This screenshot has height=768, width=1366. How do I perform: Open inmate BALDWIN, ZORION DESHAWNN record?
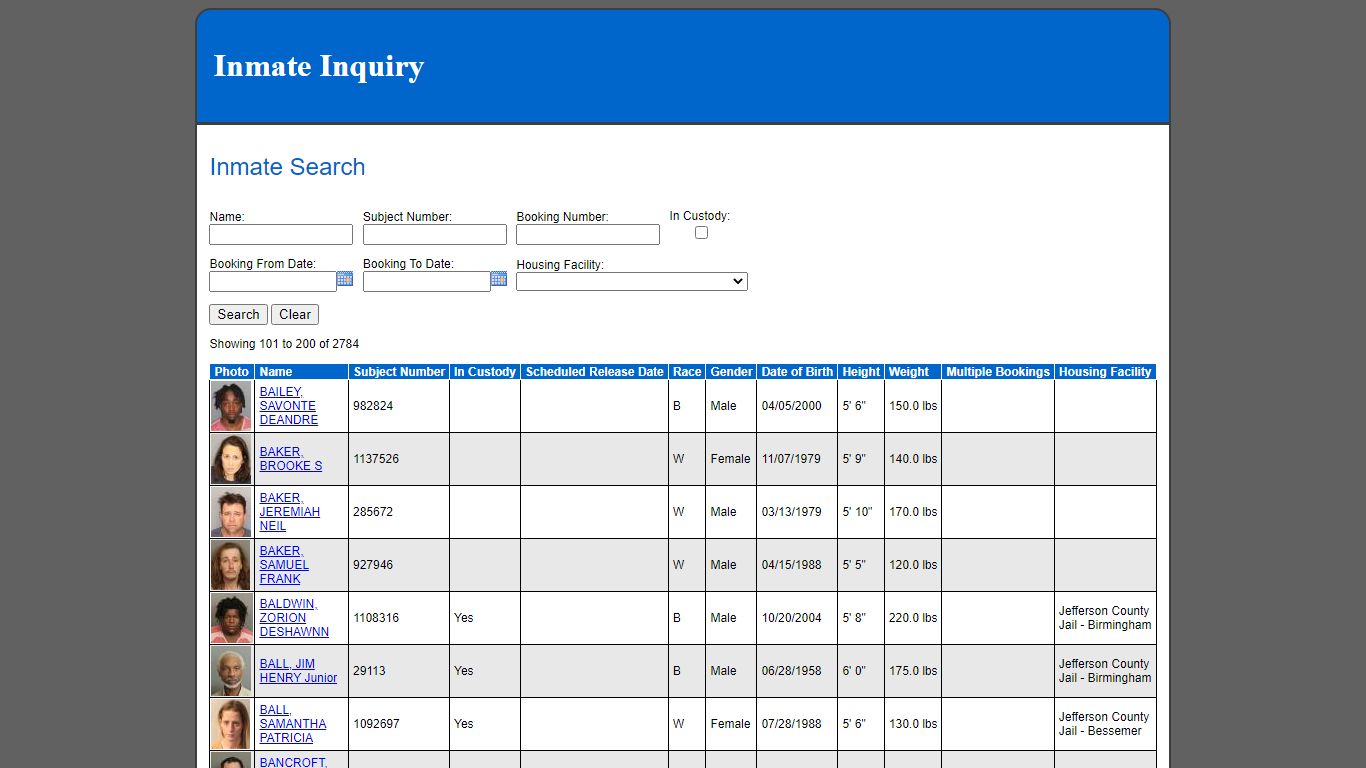[x=294, y=618]
